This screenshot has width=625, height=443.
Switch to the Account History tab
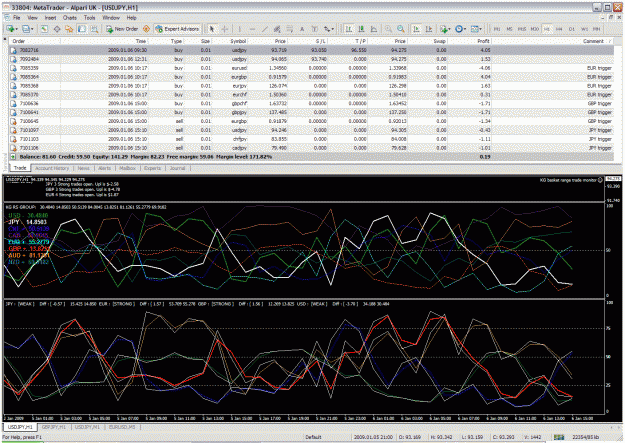tap(52, 168)
